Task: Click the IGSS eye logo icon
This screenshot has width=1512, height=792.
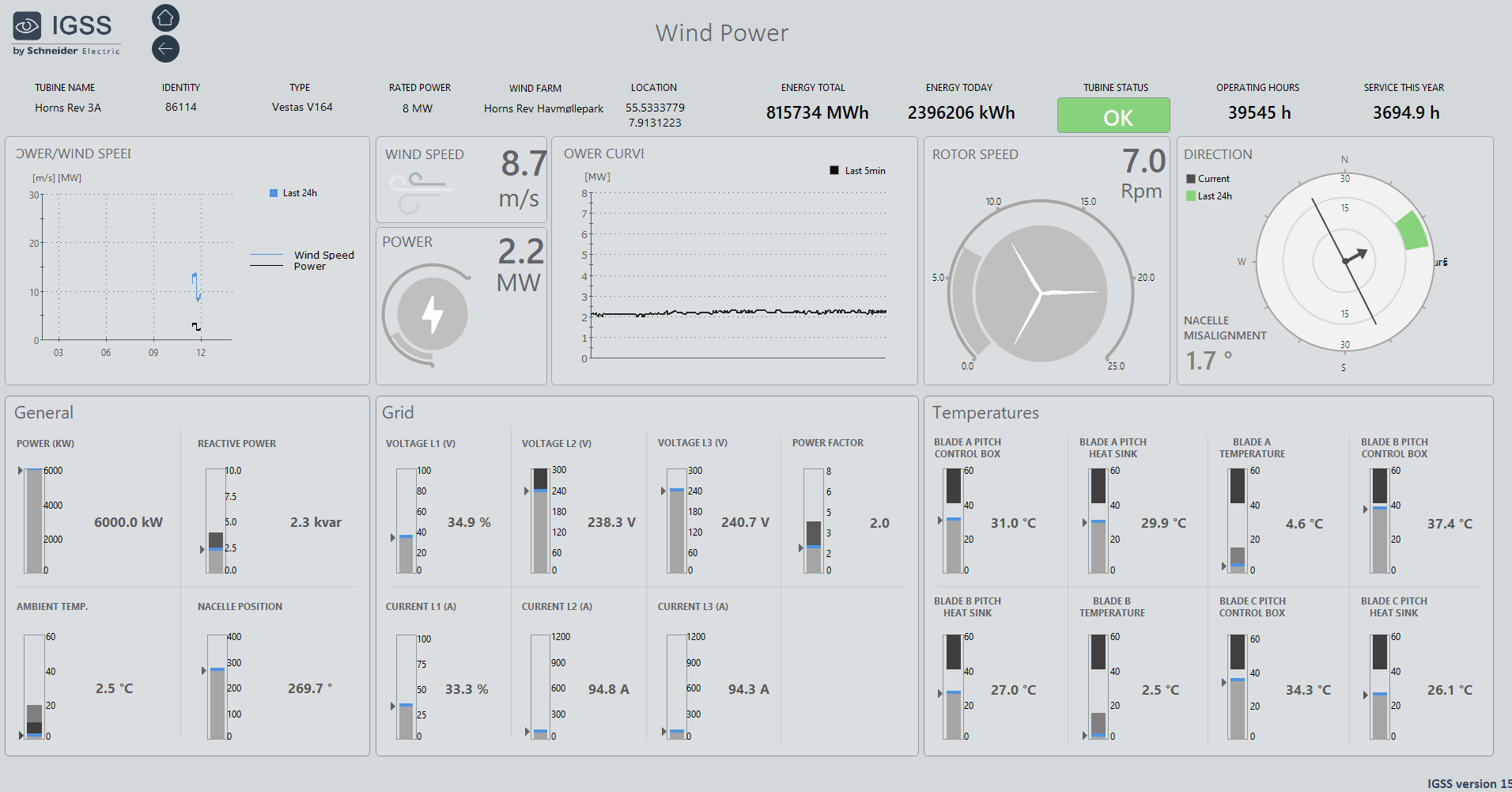Action: [x=28, y=26]
